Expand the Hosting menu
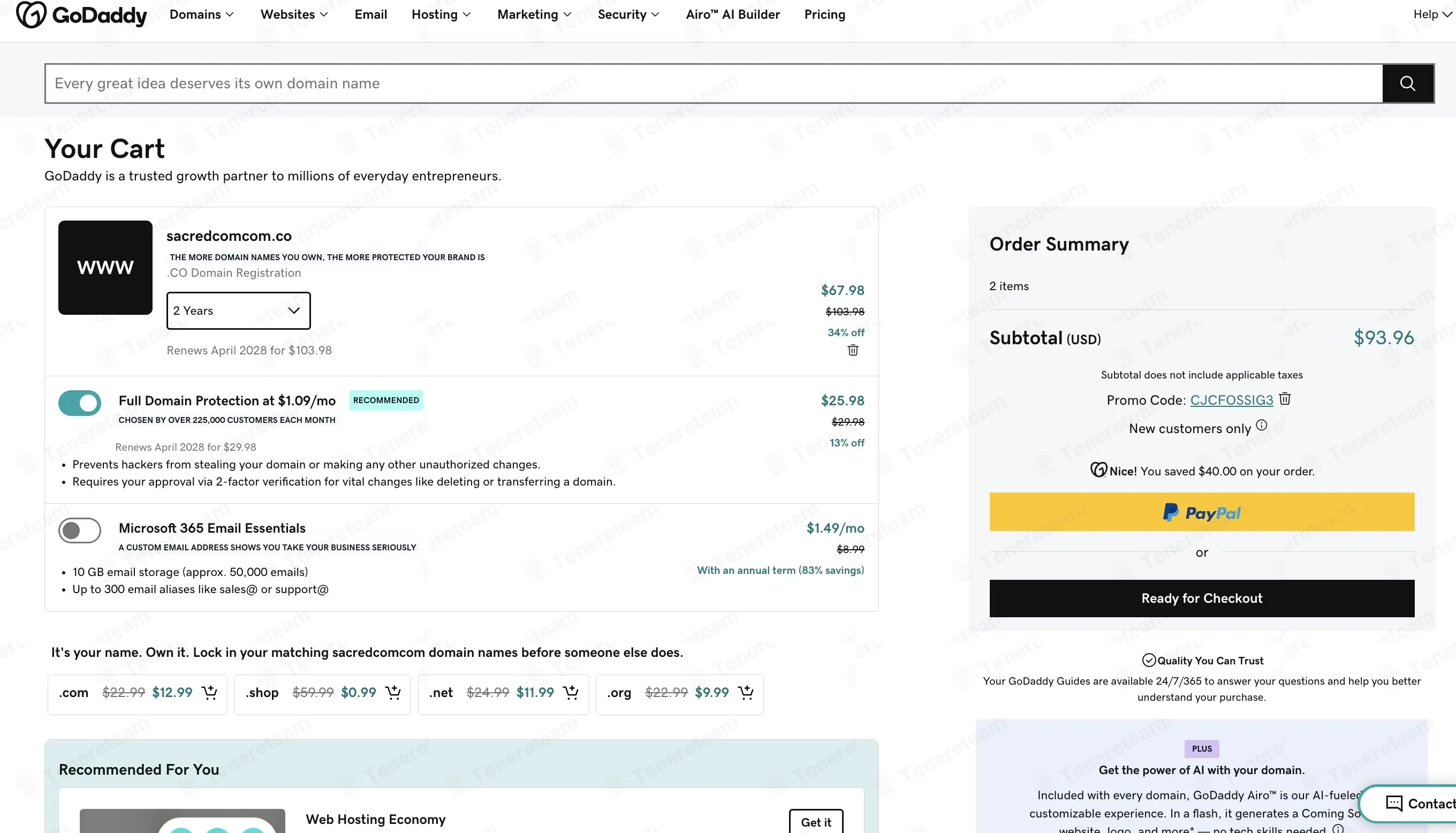The image size is (1456, 833). coord(441,14)
